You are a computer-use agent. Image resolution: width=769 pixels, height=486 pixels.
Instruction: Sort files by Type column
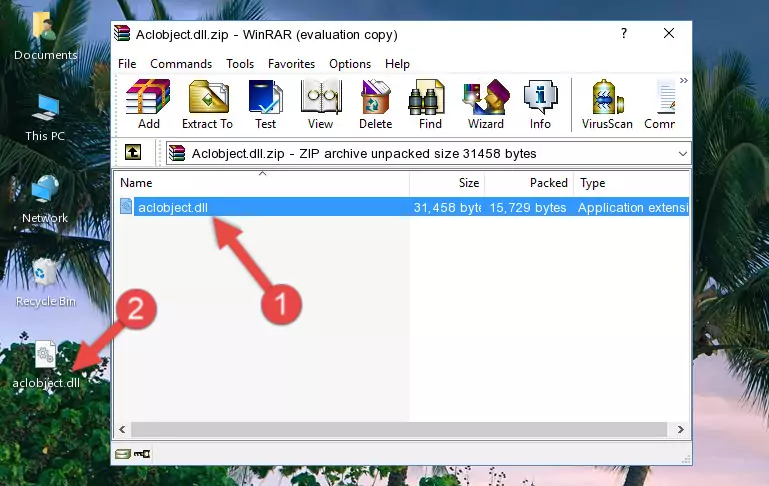tap(631, 183)
